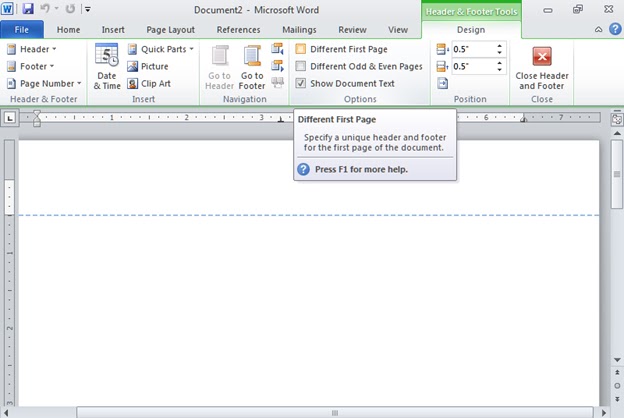The height and width of the screenshot is (418, 624).
Task: Open Microsoft Word Help question mark icon
Action: coord(615,29)
